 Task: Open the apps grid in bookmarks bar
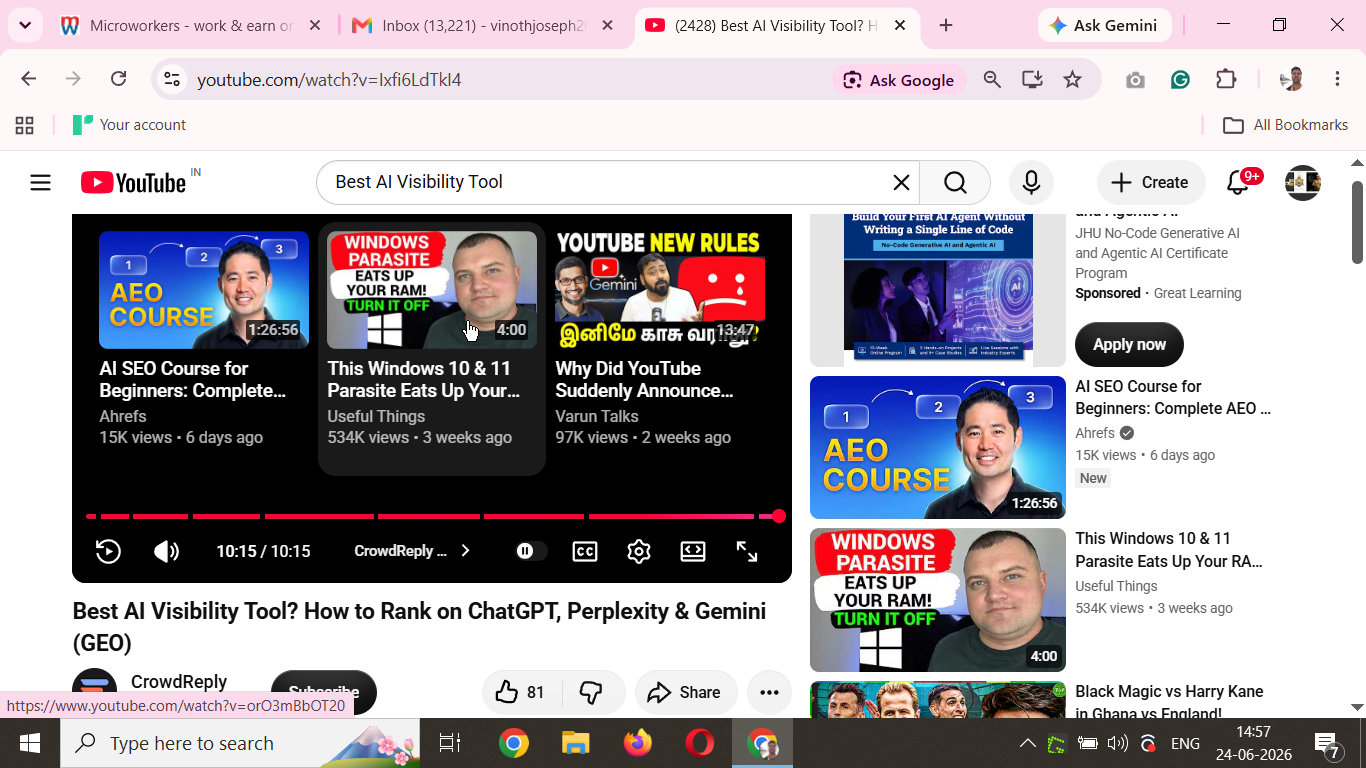tap(25, 125)
